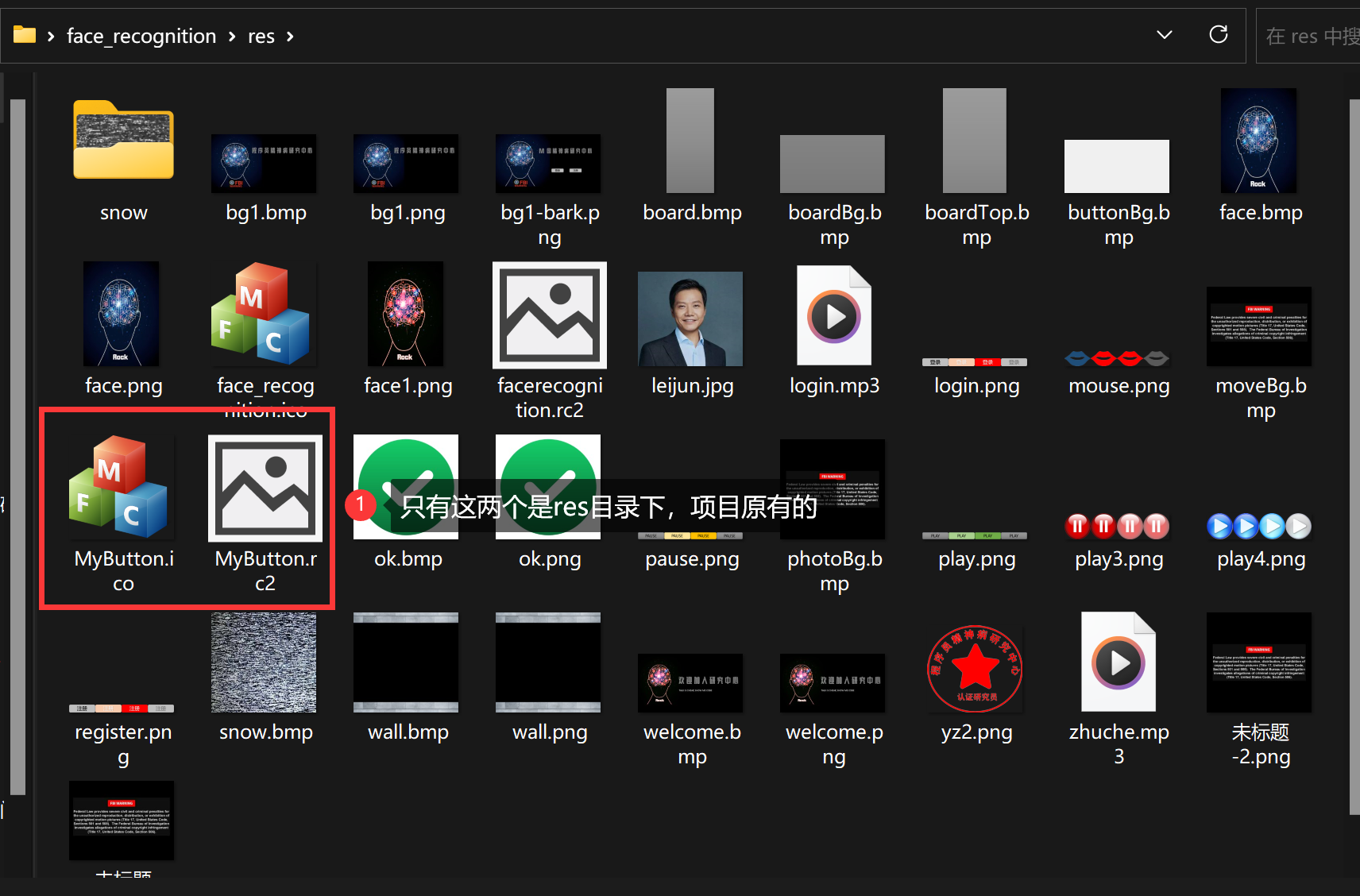Click the search box for res folder
This screenshot has width=1360, height=896.
[1308, 36]
